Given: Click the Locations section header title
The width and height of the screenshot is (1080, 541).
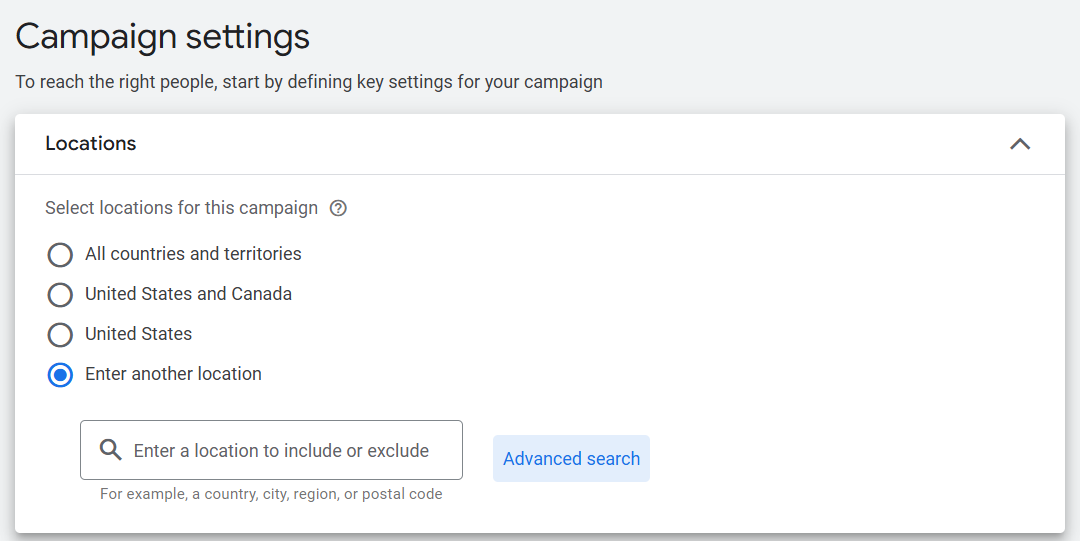Looking at the screenshot, I should point(91,143).
